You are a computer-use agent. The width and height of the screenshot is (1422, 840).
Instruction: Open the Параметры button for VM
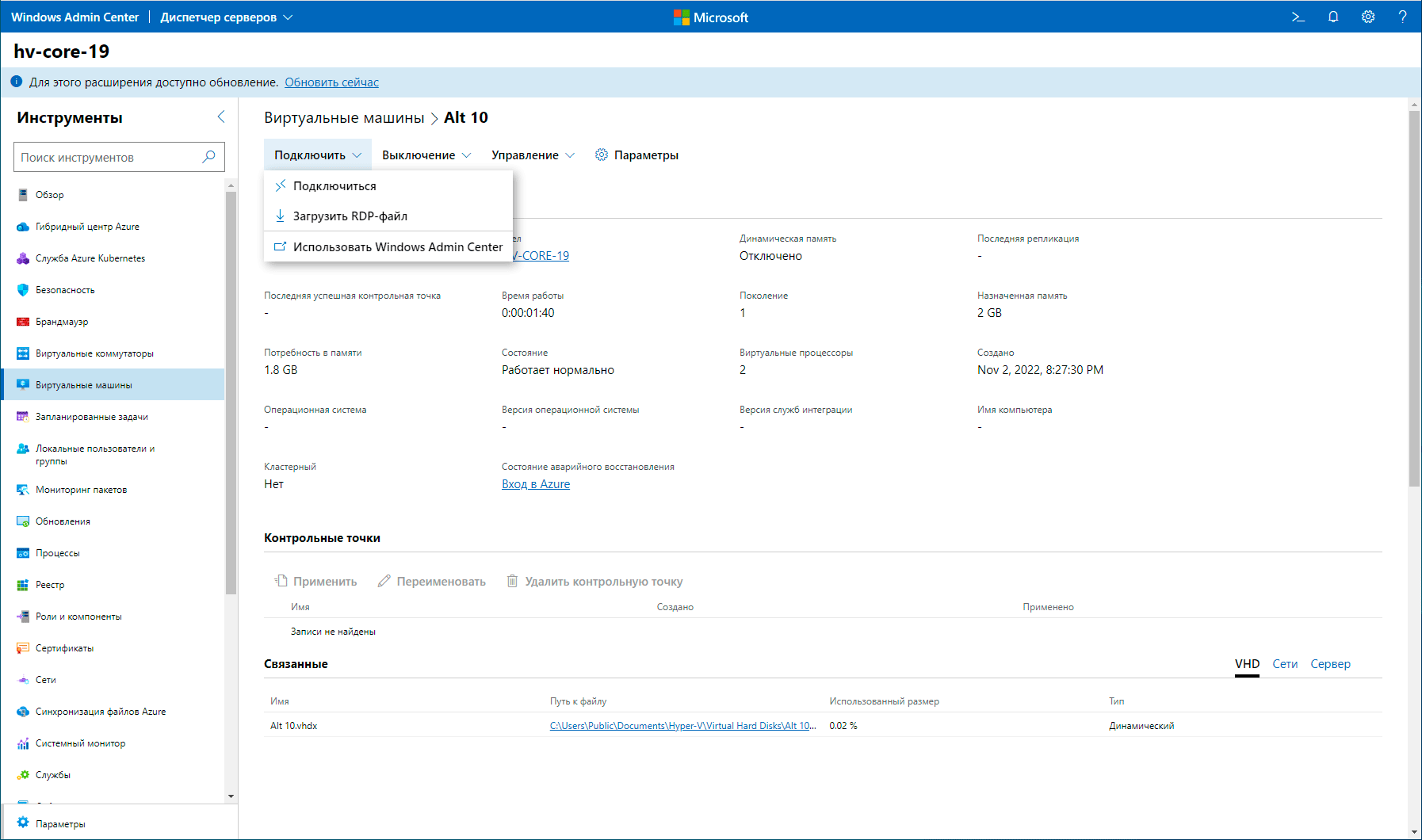click(636, 155)
